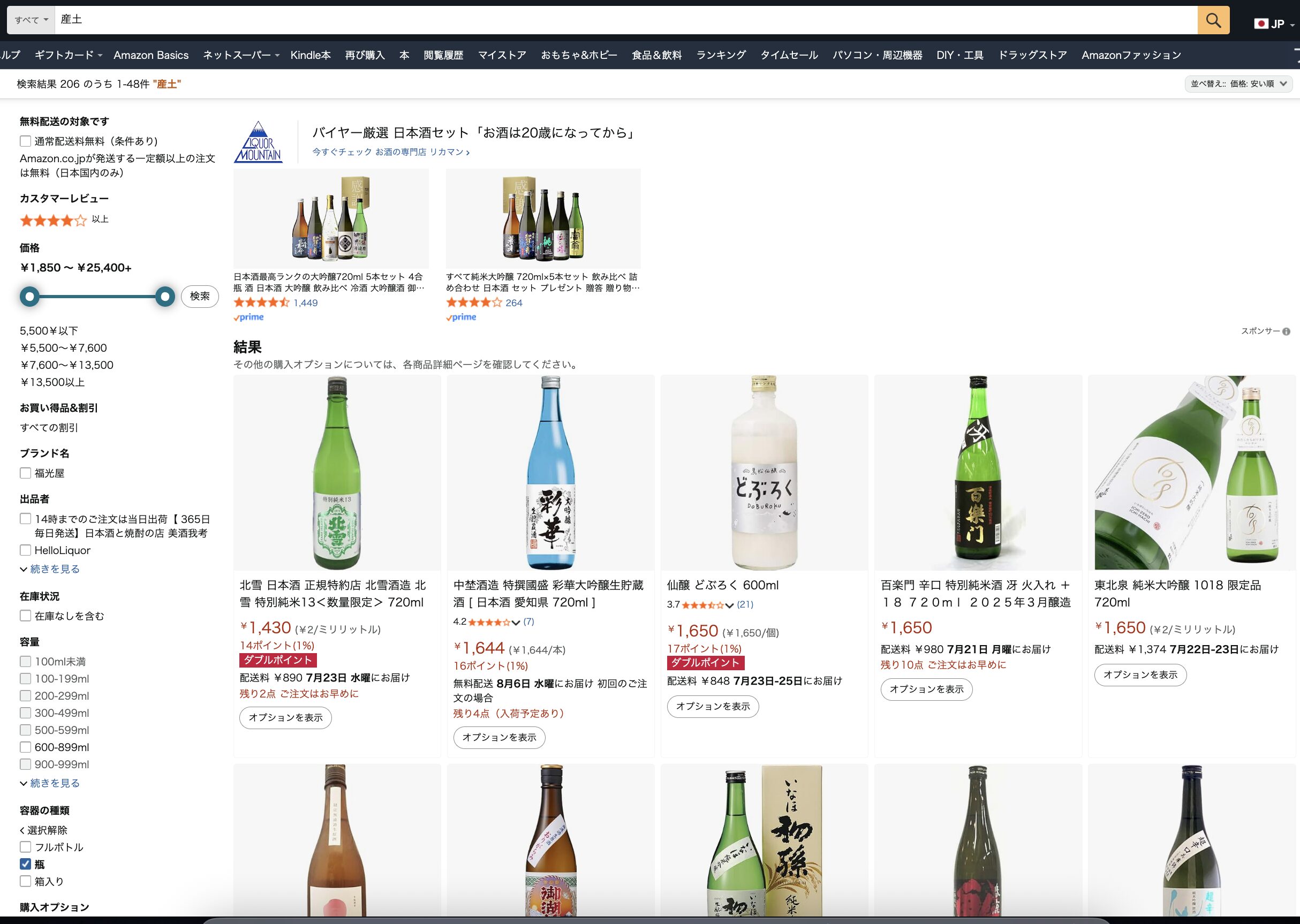Image resolution: width=1300 pixels, height=924 pixels.
Task: Click オプションを表示 for 仙醸 どぶろく
Action: [713, 707]
